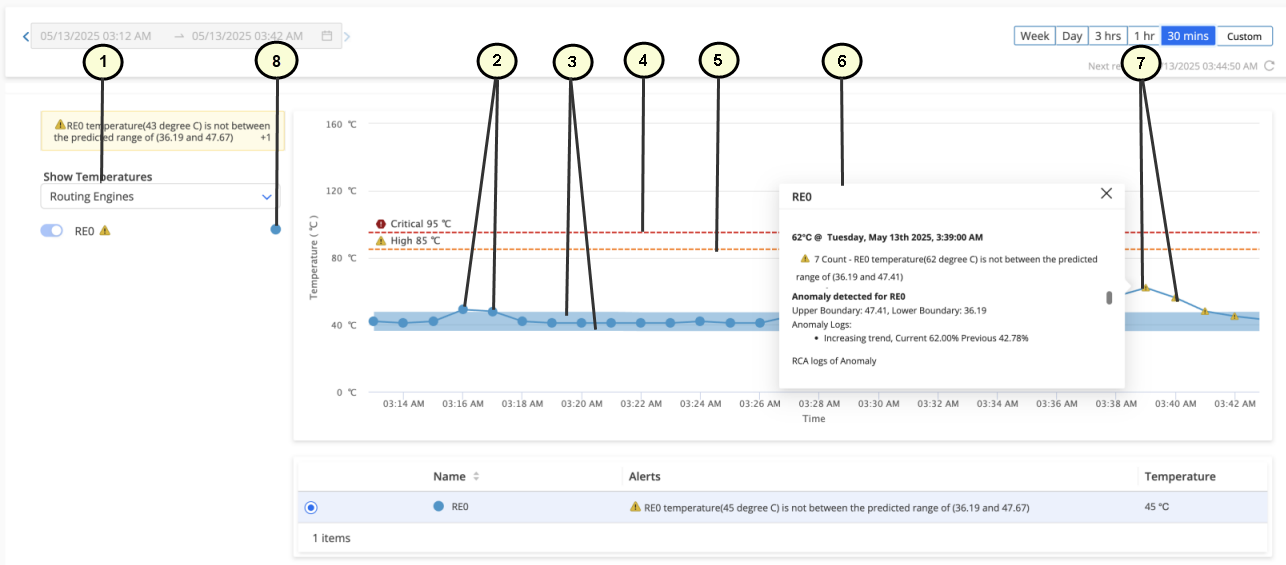1286x565 pixels.
Task: Click the Critical 95 °C red icon
Action: (380, 224)
